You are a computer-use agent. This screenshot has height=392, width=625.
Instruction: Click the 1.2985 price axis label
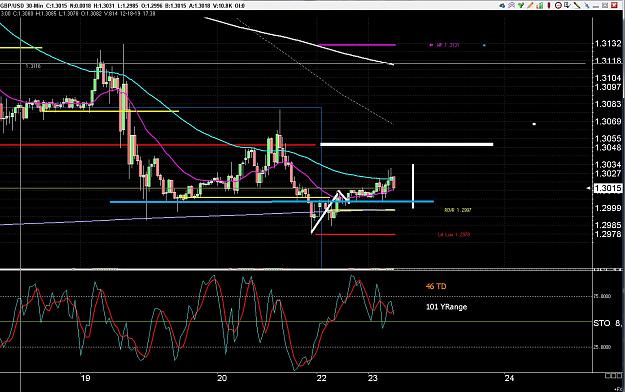[x=607, y=225]
